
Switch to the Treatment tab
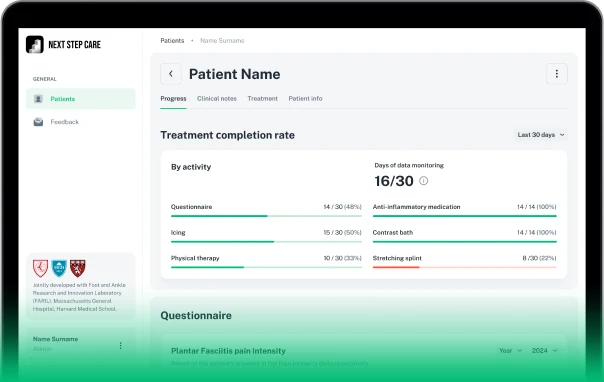pyautogui.click(x=262, y=99)
